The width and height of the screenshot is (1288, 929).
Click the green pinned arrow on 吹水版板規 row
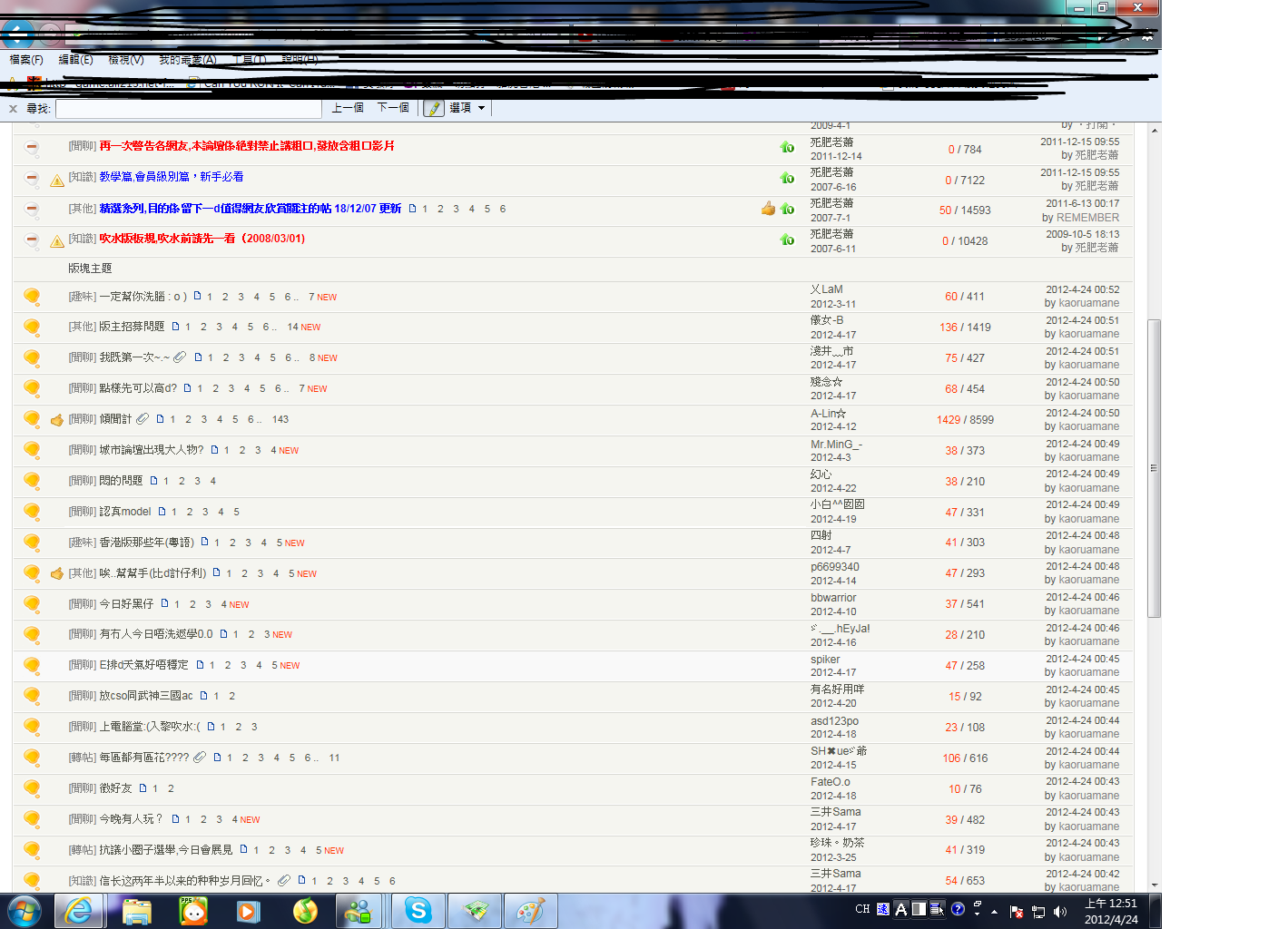787,240
